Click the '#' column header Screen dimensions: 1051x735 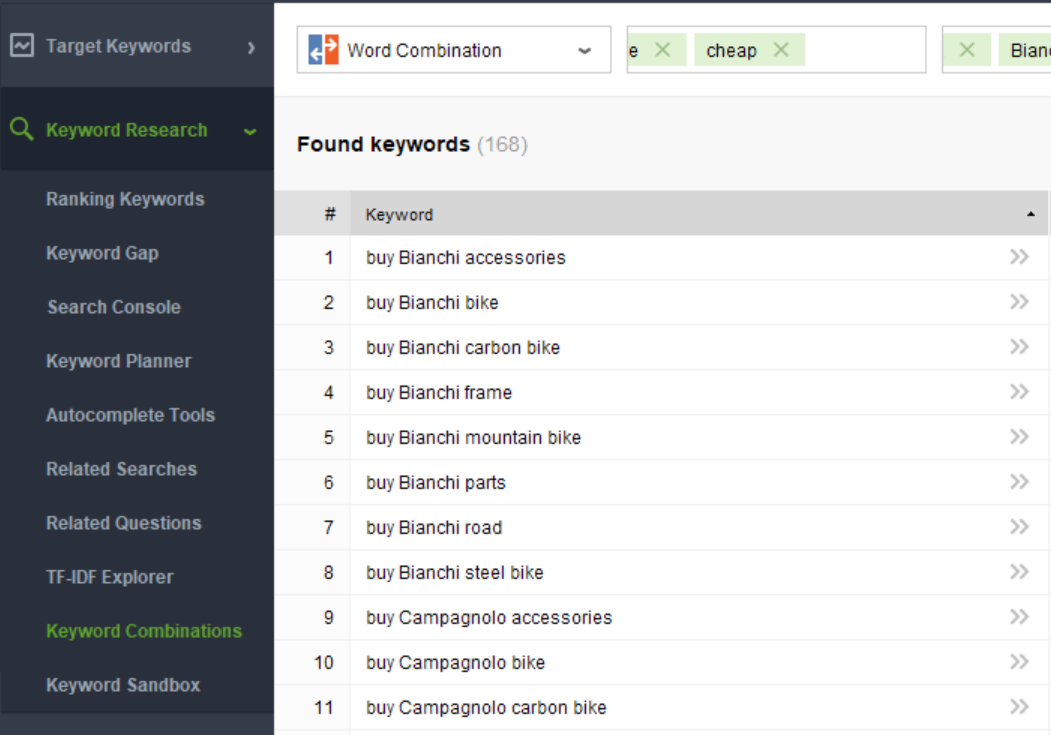(x=330, y=214)
